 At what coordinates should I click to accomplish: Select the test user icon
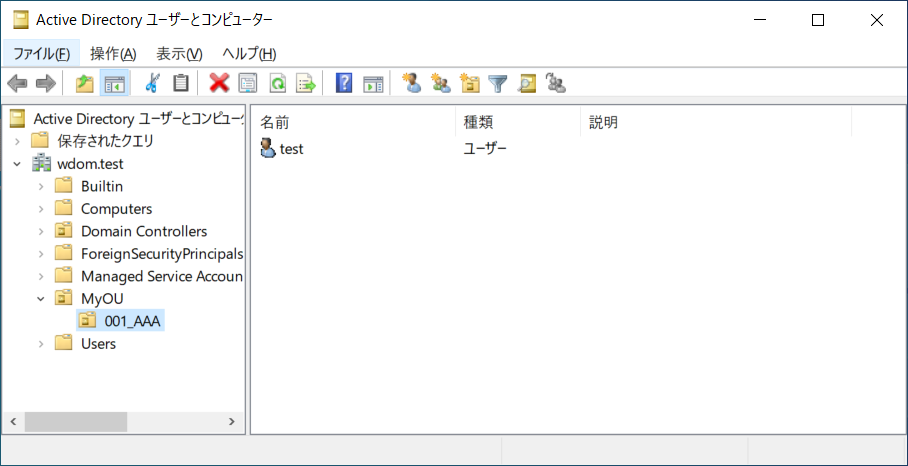268,149
